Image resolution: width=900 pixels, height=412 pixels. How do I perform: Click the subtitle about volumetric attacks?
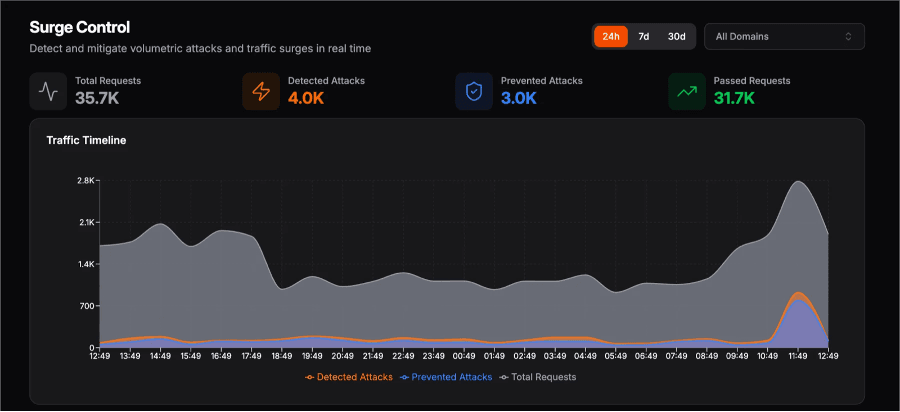click(200, 49)
